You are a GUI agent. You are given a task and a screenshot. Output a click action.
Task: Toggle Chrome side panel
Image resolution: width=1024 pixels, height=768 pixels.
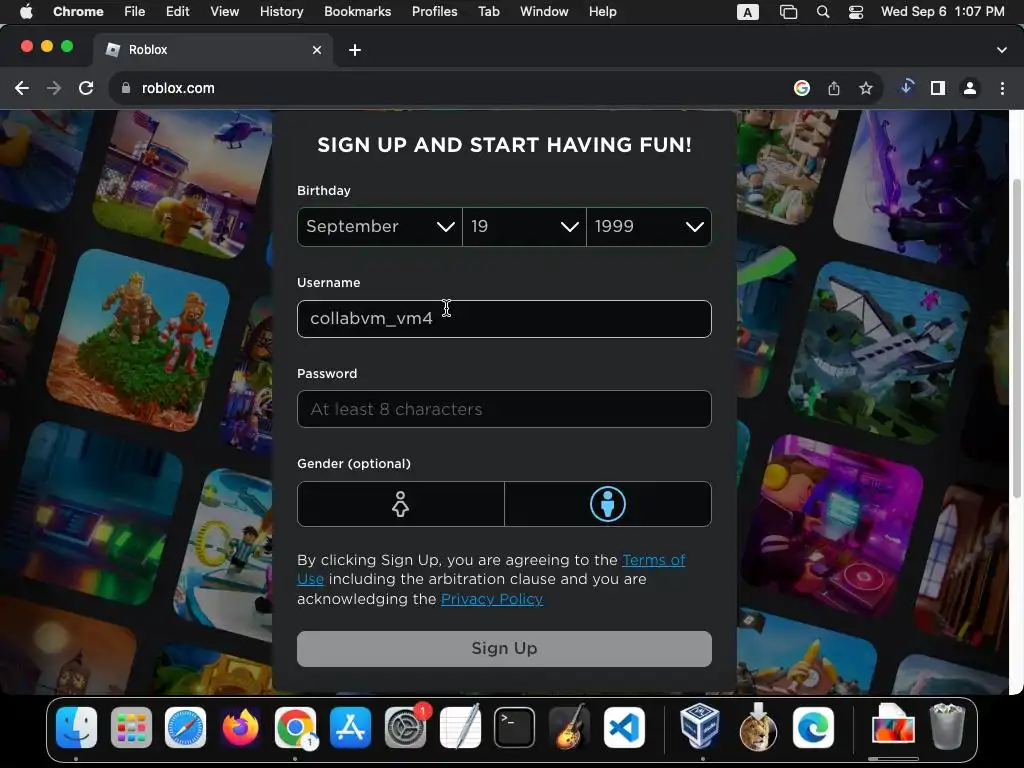(x=938, y=88)
